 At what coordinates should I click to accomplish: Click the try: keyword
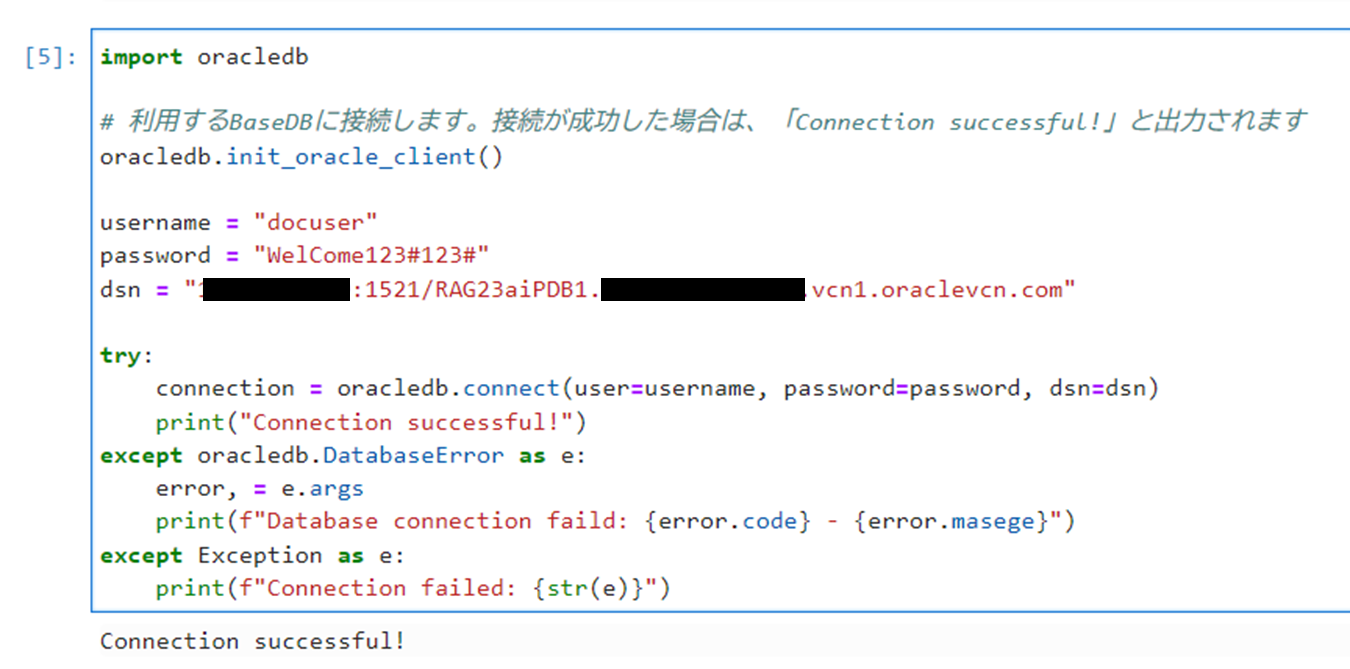click(x=127, y=356)
